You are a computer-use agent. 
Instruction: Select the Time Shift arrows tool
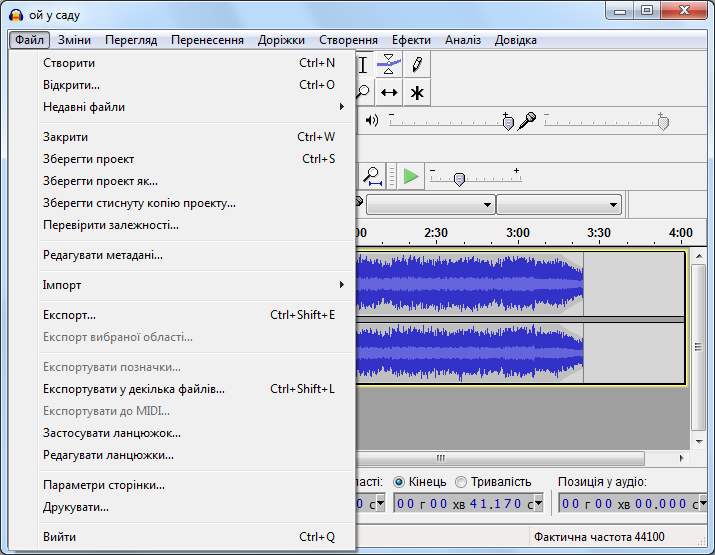pos(389,93)
